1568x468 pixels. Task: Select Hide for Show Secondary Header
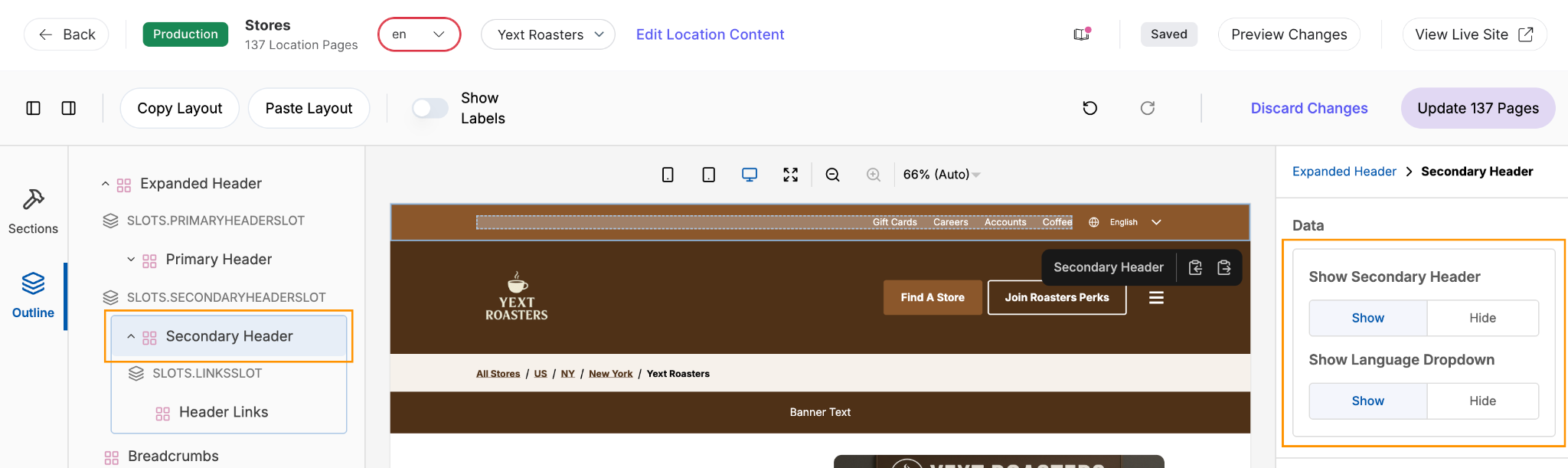[x=1482, y=318]
